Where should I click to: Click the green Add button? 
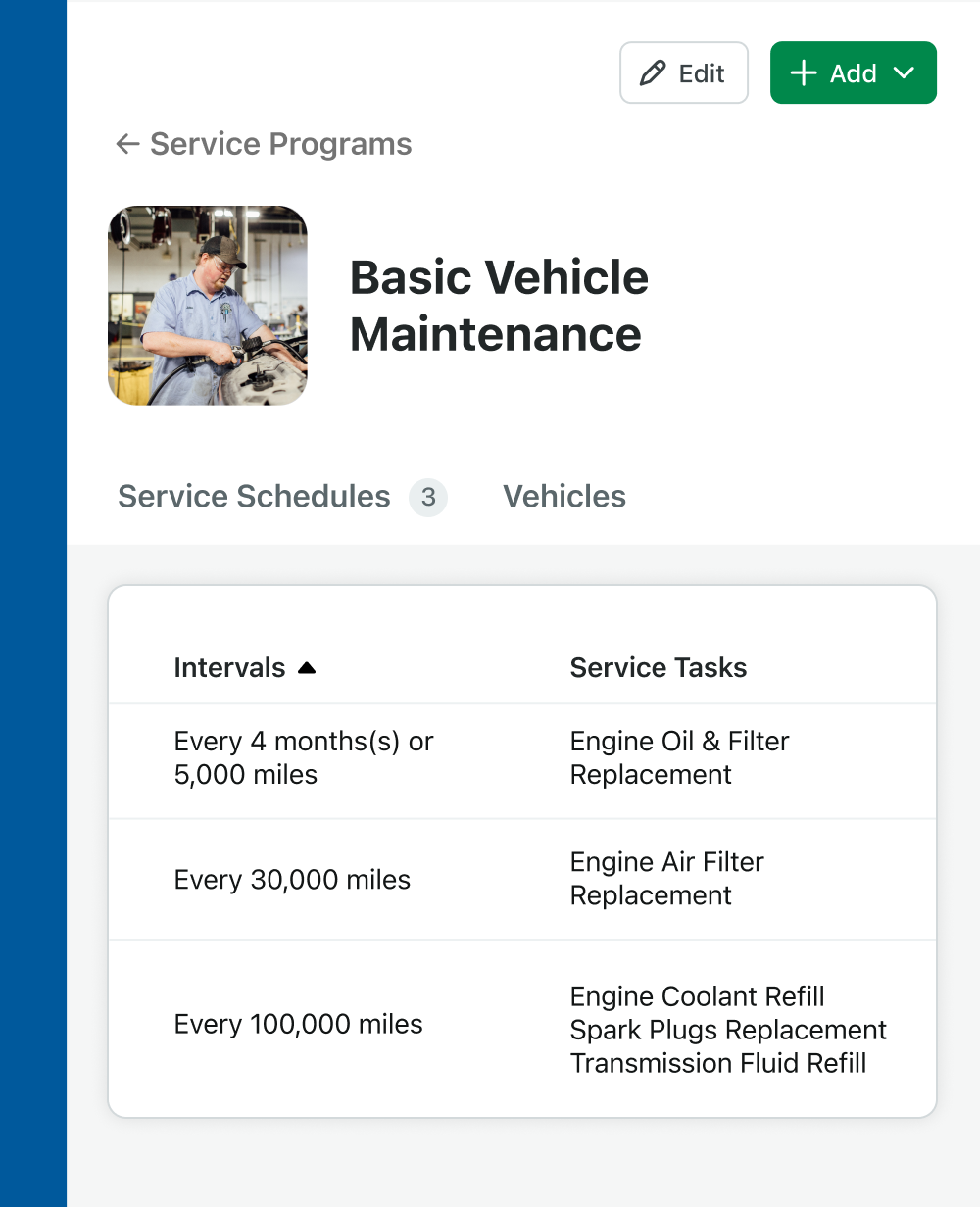[854, 72]
